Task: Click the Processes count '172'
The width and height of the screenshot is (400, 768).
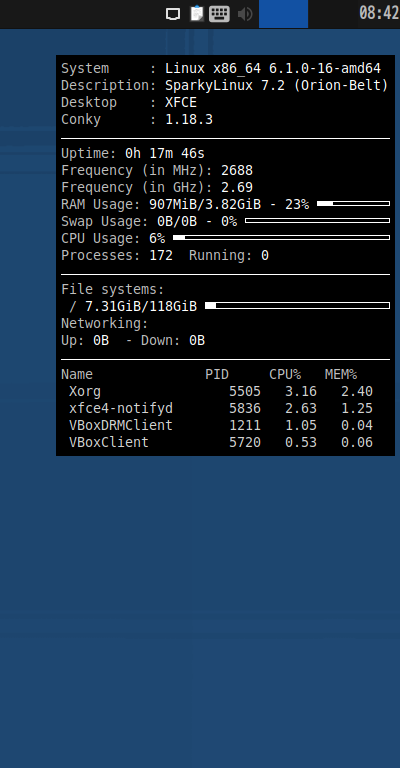Action: (161, 256)
